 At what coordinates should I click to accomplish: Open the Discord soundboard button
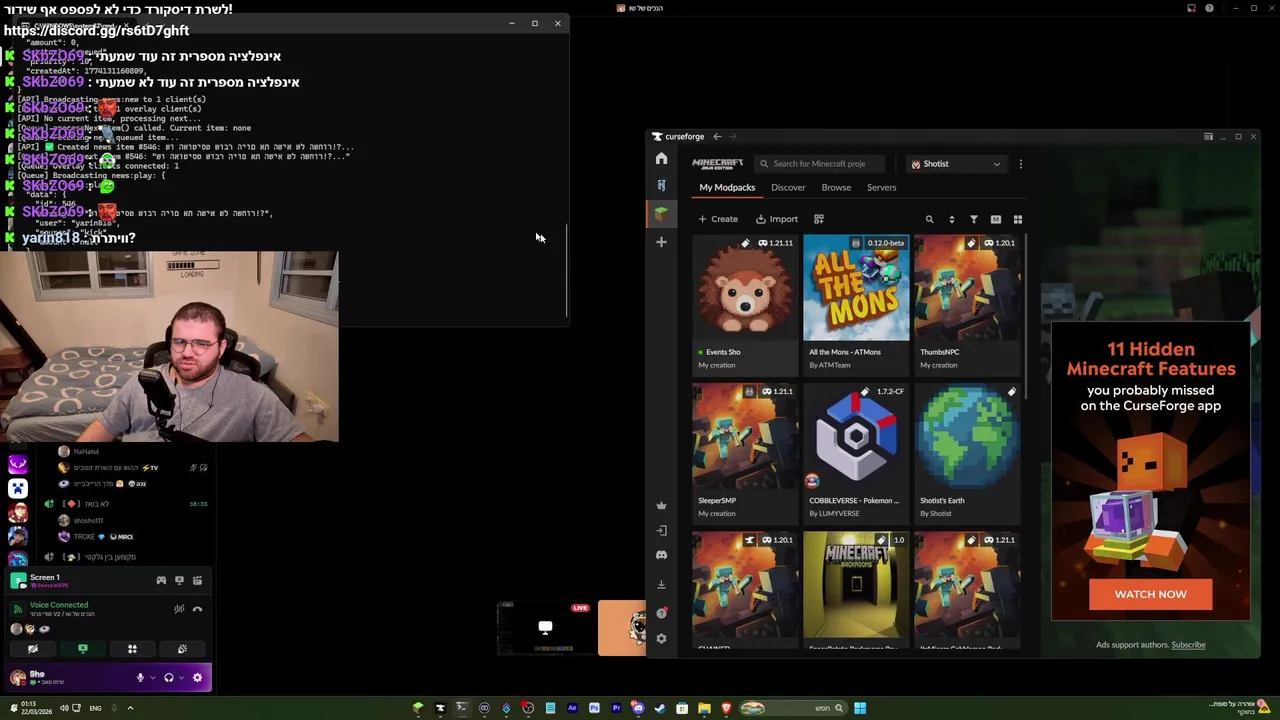[x=182, y=649]
